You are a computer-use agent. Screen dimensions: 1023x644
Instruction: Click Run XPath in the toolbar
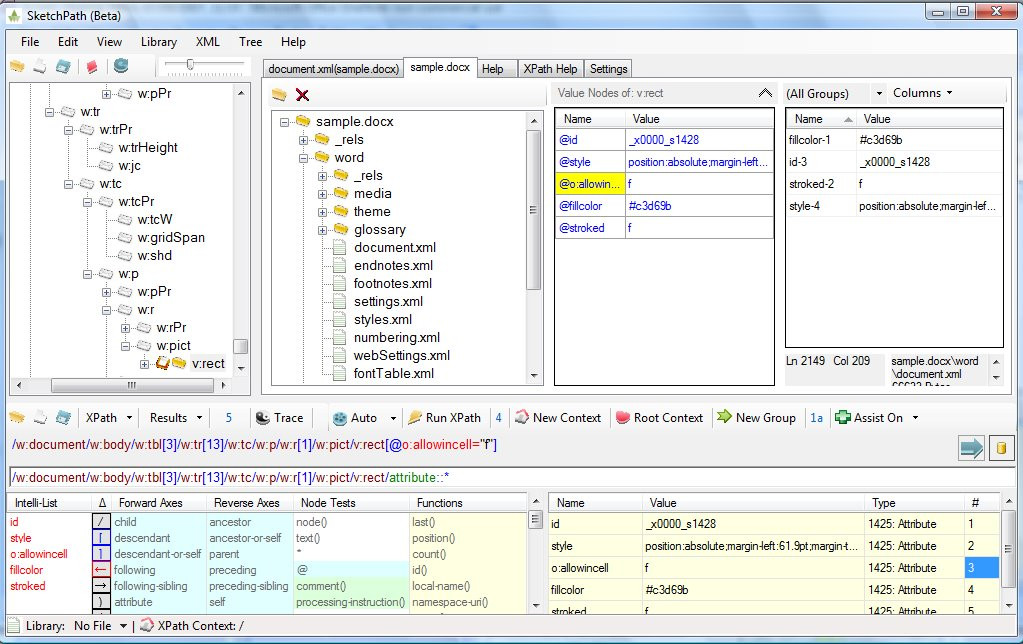coord(444,418)
